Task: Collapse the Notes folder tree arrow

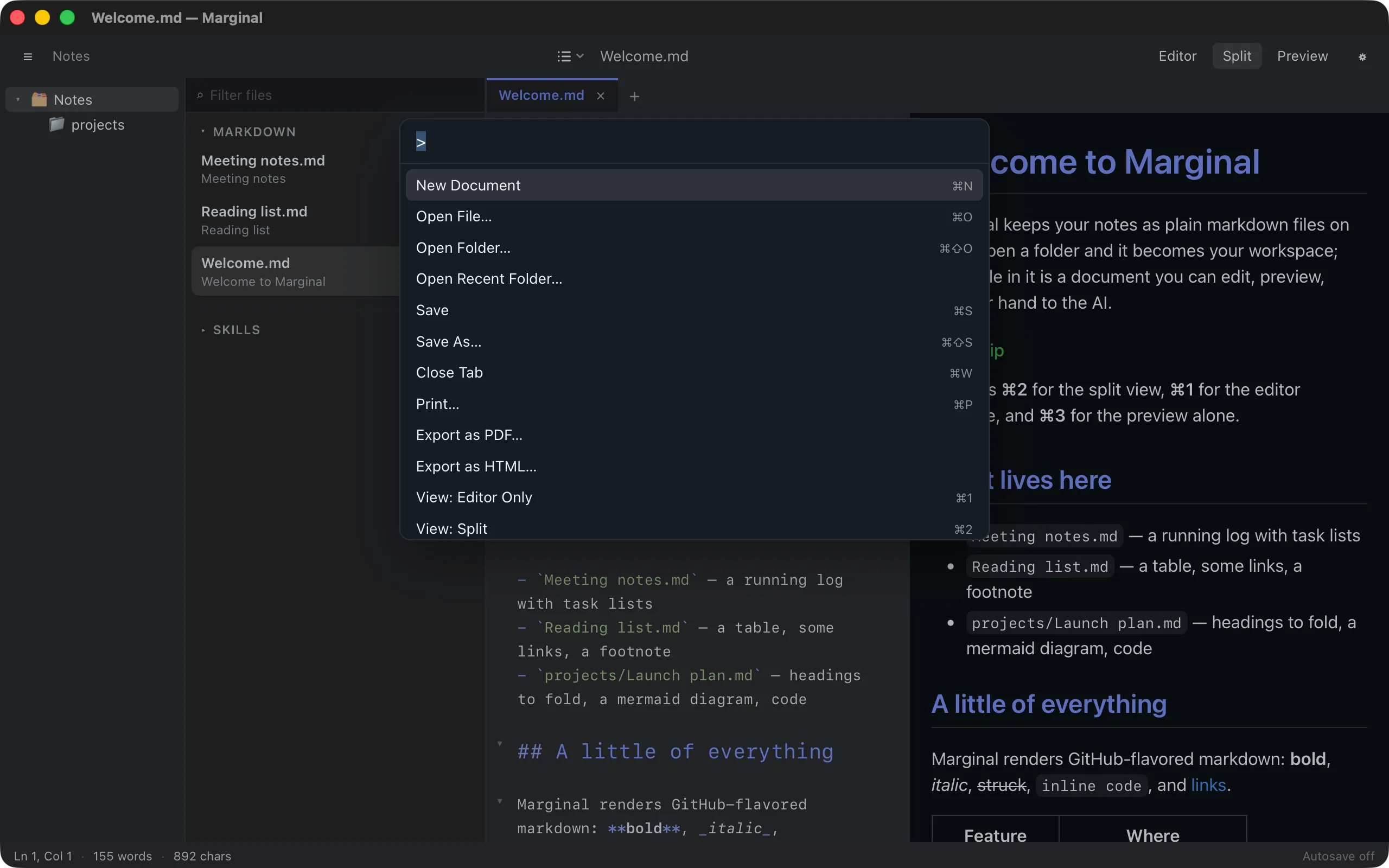Action: pyautogui.click(x=18, y=99)
